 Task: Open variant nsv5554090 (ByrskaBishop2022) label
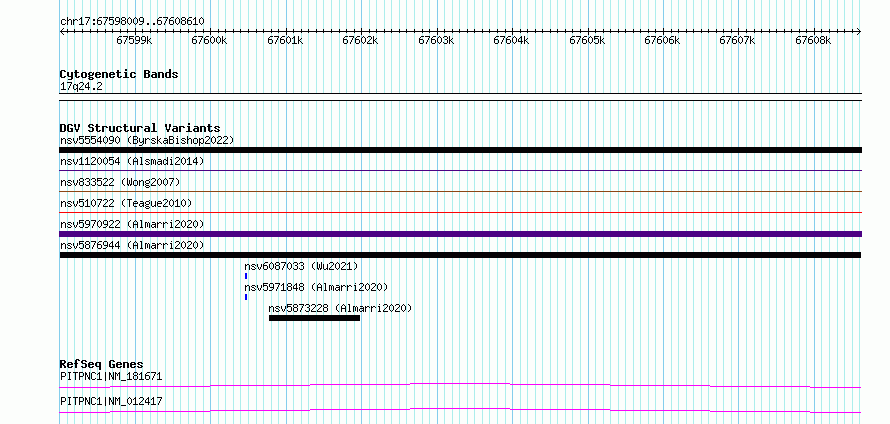[x=147, y=140]
